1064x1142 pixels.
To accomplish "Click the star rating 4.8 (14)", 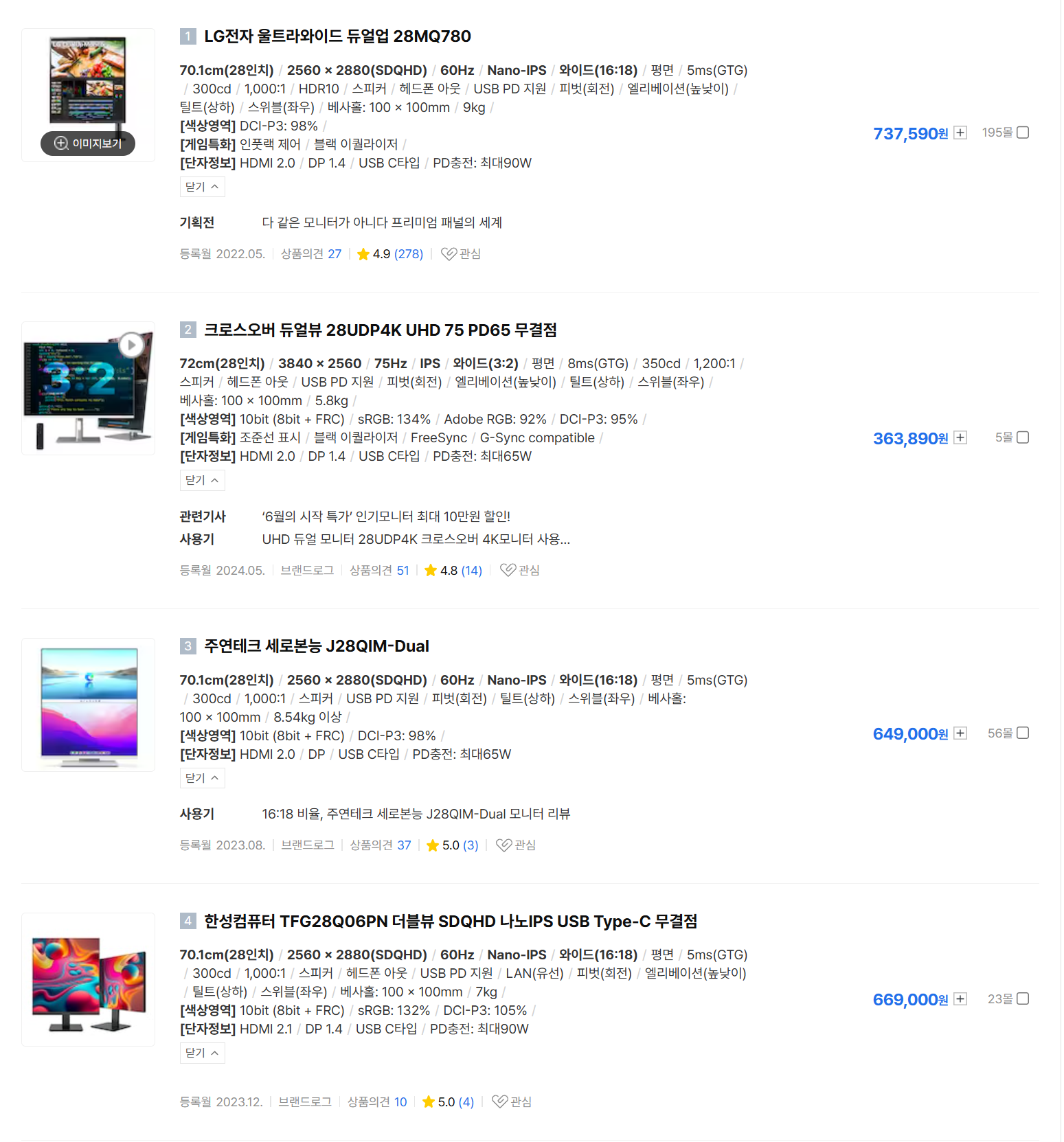I will (x=453, y=571).
